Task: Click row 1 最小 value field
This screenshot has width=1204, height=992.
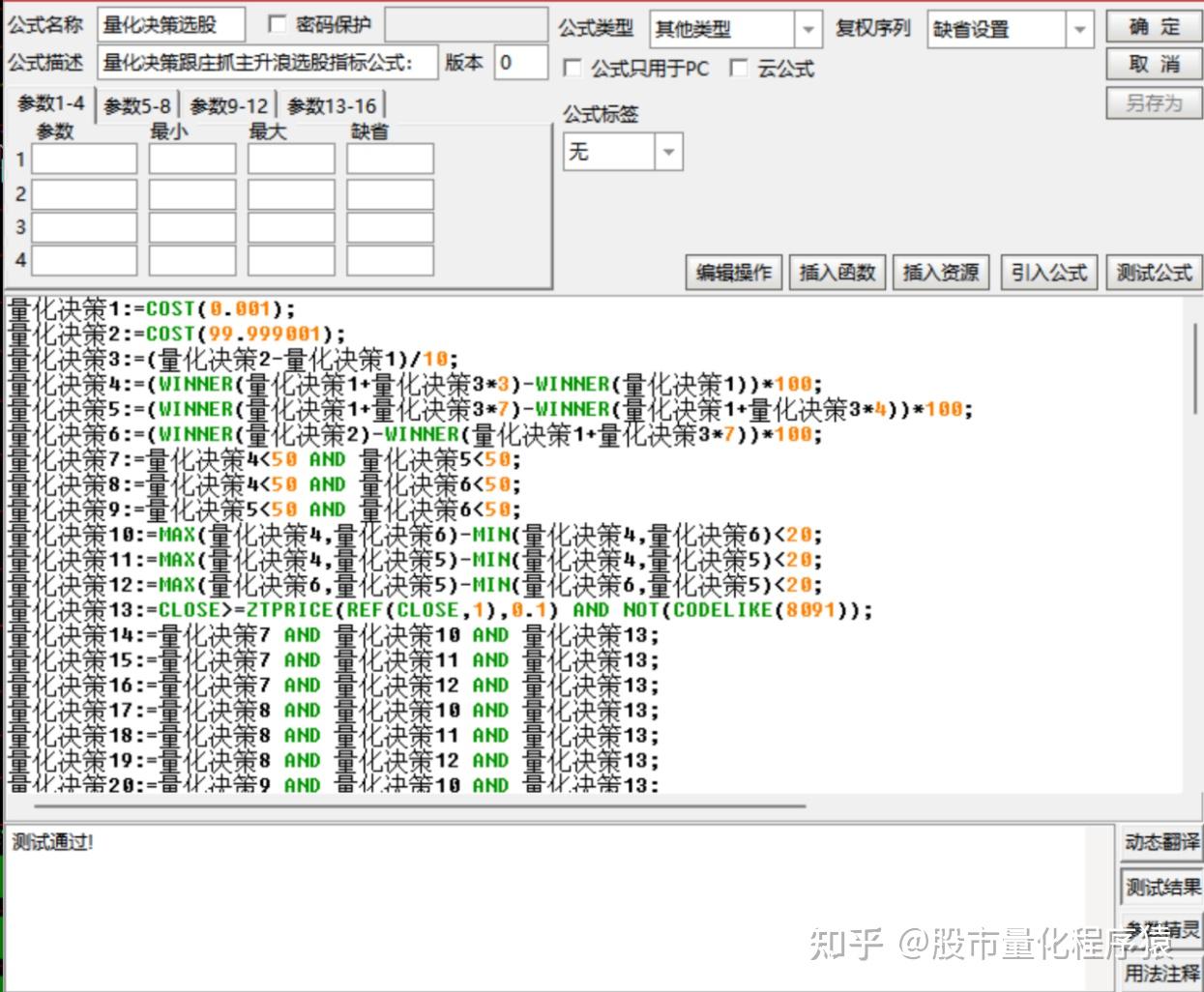Action: (192, 159)
